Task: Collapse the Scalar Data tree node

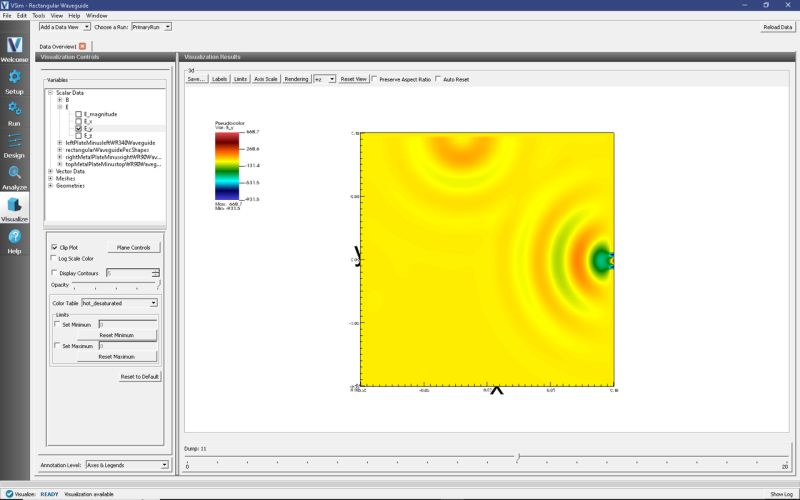Action: coord(51,93)
